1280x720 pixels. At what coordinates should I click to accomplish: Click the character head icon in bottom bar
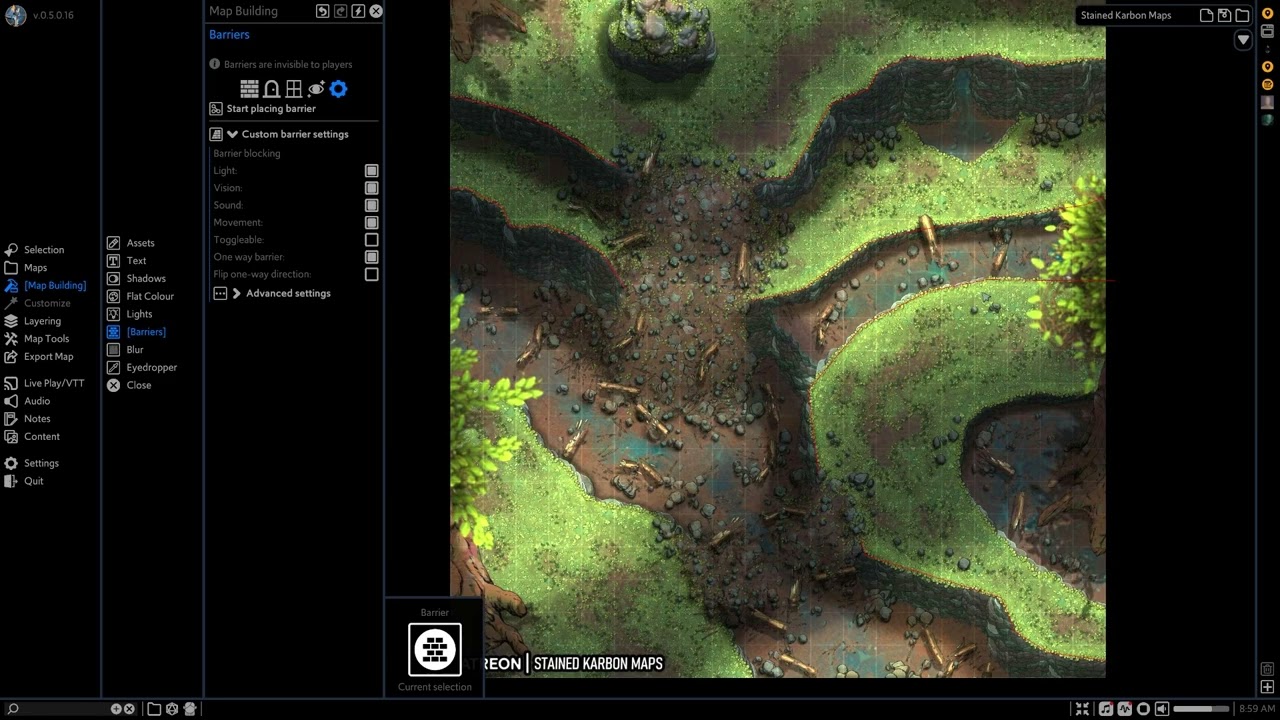pos(189,709)
